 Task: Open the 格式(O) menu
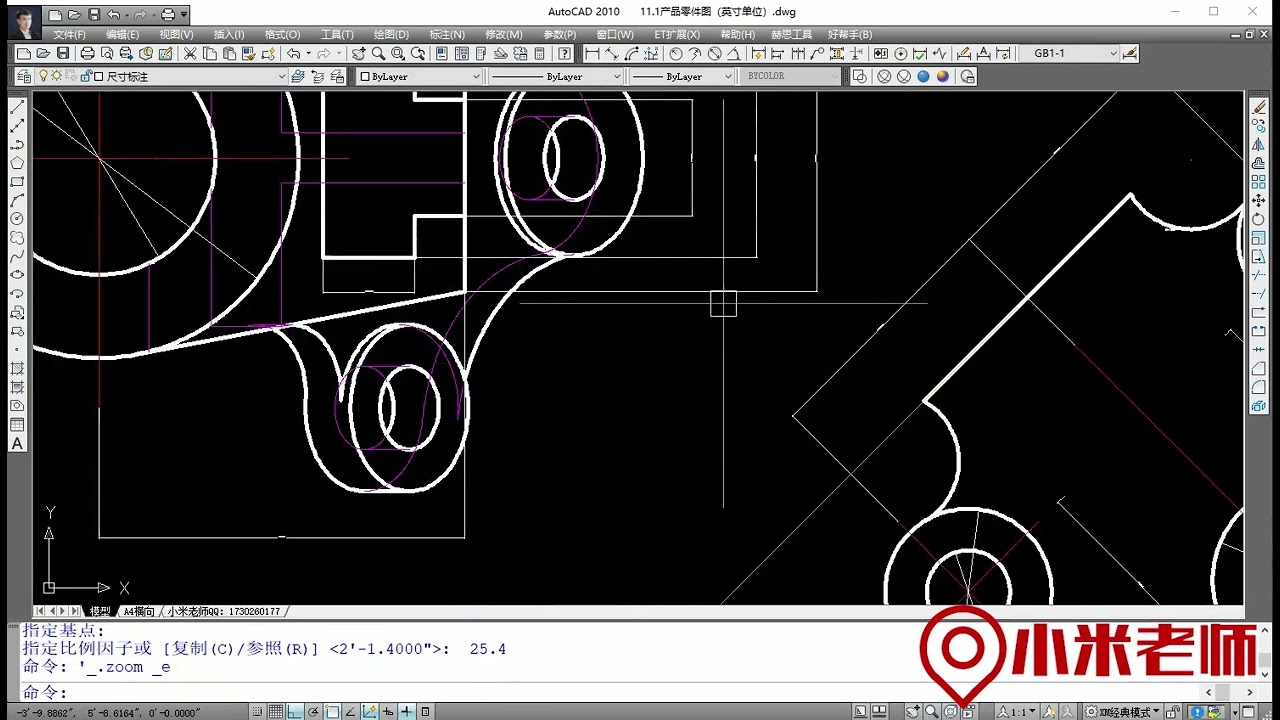click(282, 34)
